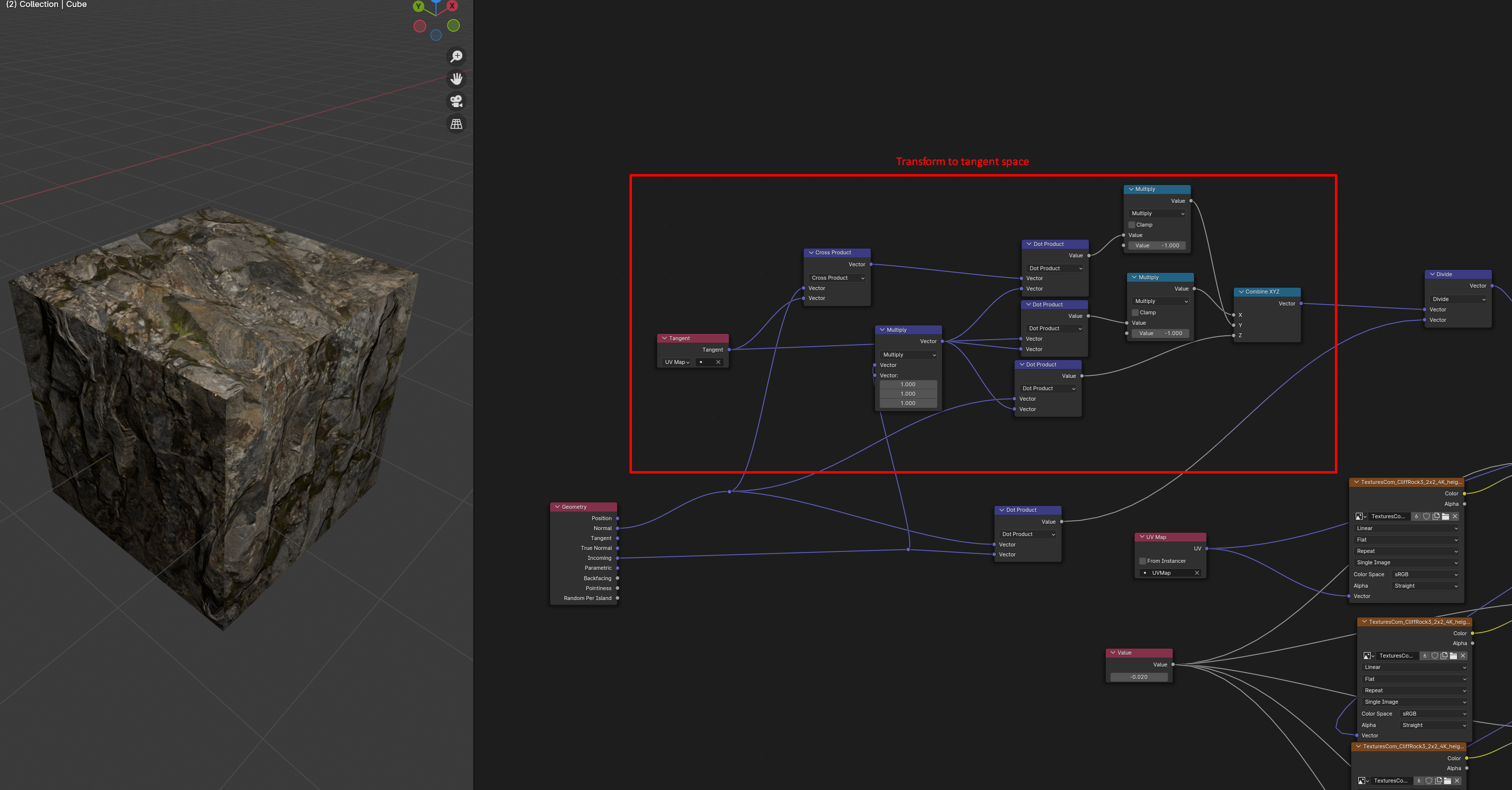Click the zoom magnifier icon in the viewport
1512x790 pixels.
tap(456, 57)
